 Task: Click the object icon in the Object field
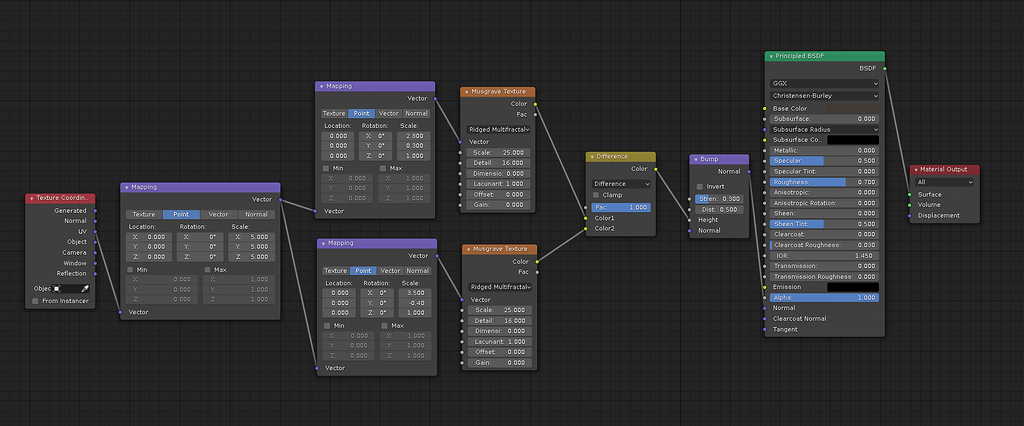57,288
